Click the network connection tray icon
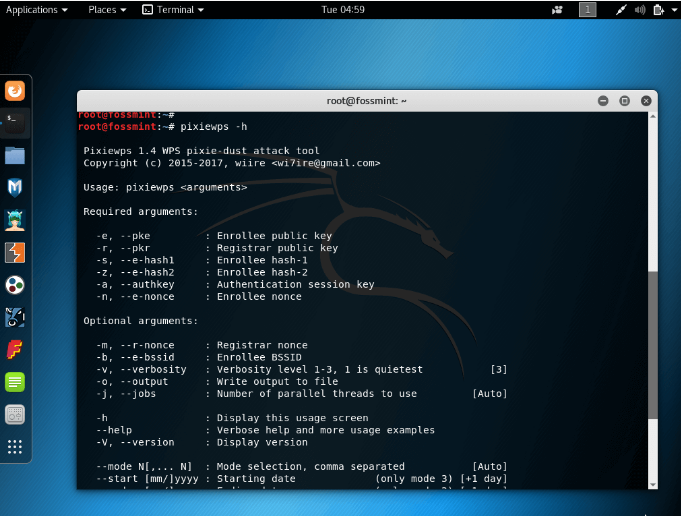681x516 pixels. tap(621, 10)
